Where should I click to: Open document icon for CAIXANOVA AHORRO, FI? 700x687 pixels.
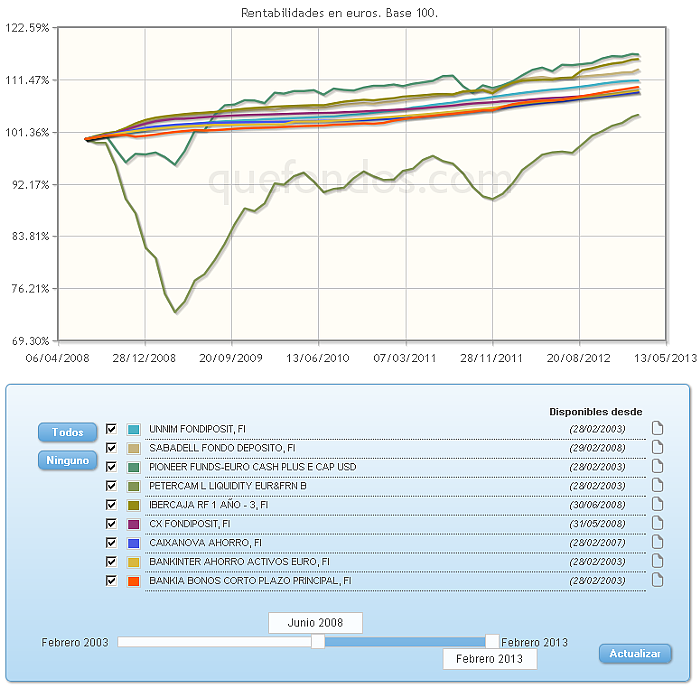pyautogui.click(x=657, y=542)
